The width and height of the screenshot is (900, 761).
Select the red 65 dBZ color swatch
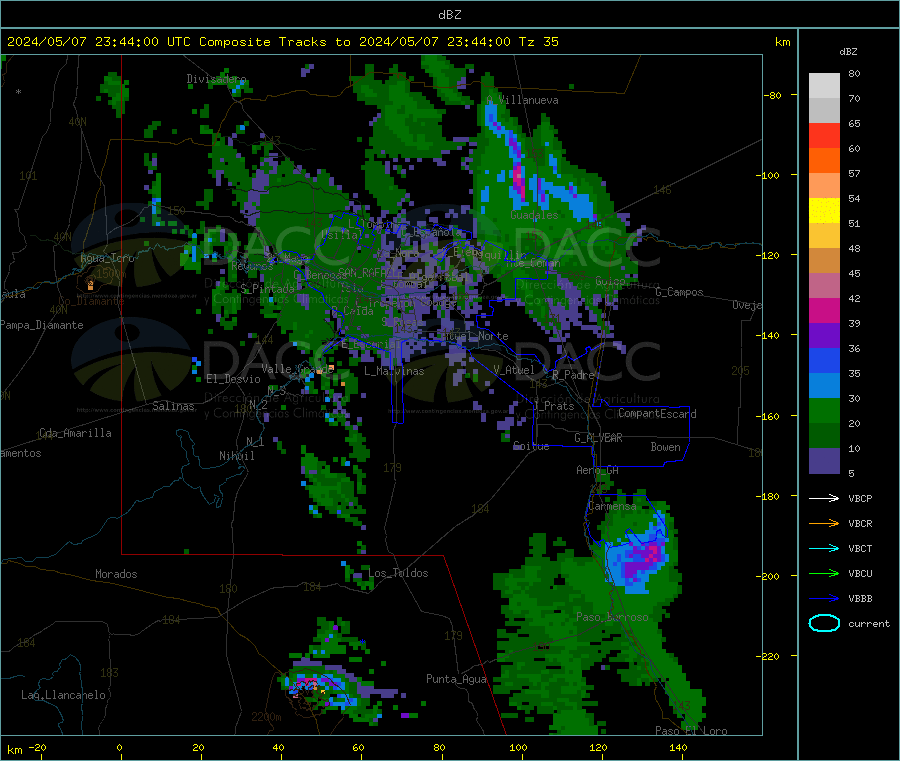pos(824,135)
